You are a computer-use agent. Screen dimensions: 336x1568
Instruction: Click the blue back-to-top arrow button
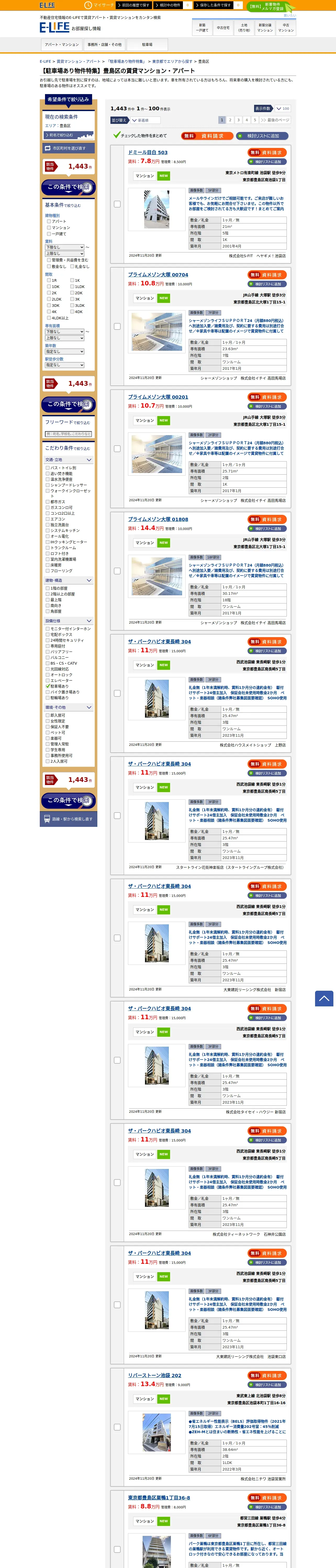324,998
